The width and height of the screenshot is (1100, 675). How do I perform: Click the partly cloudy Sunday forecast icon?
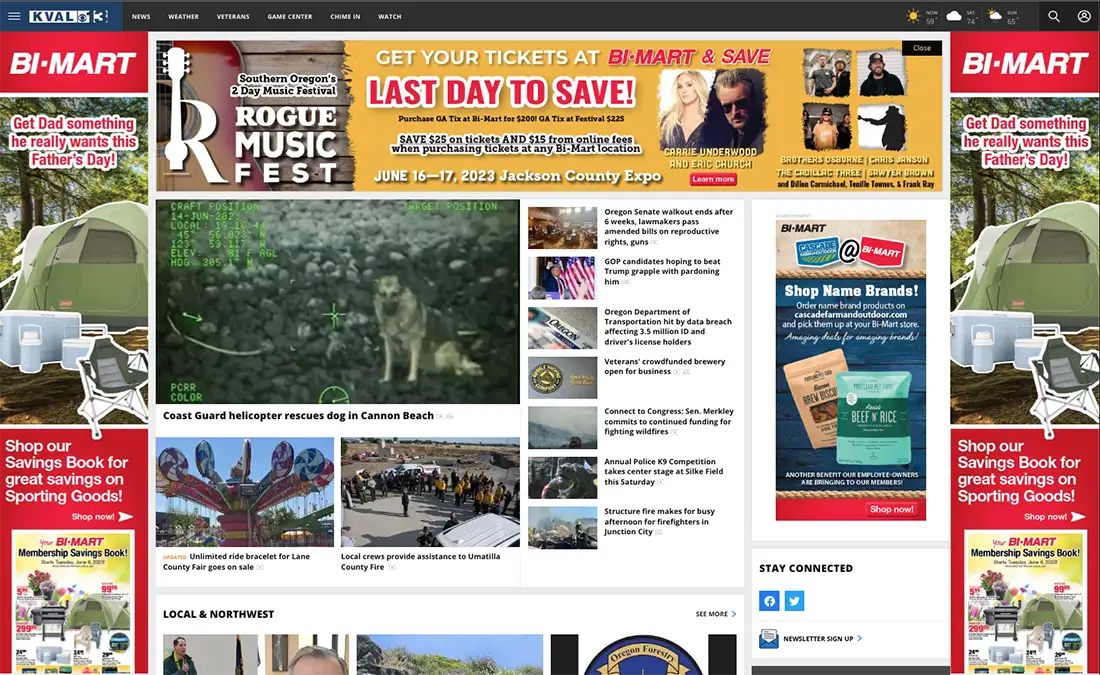[995, 15]
